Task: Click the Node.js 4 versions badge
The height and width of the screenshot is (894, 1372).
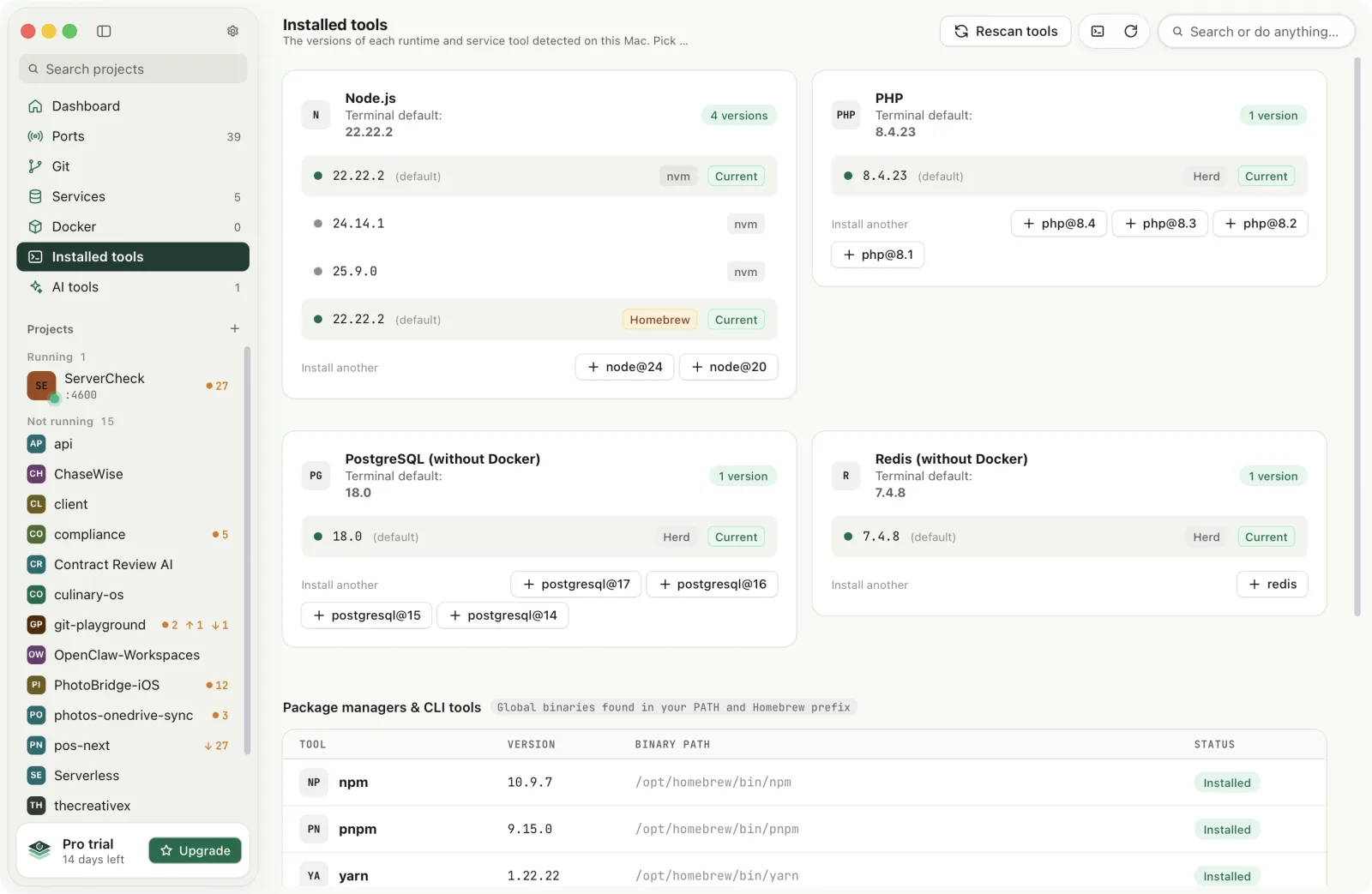Action: tap(739, 116)
